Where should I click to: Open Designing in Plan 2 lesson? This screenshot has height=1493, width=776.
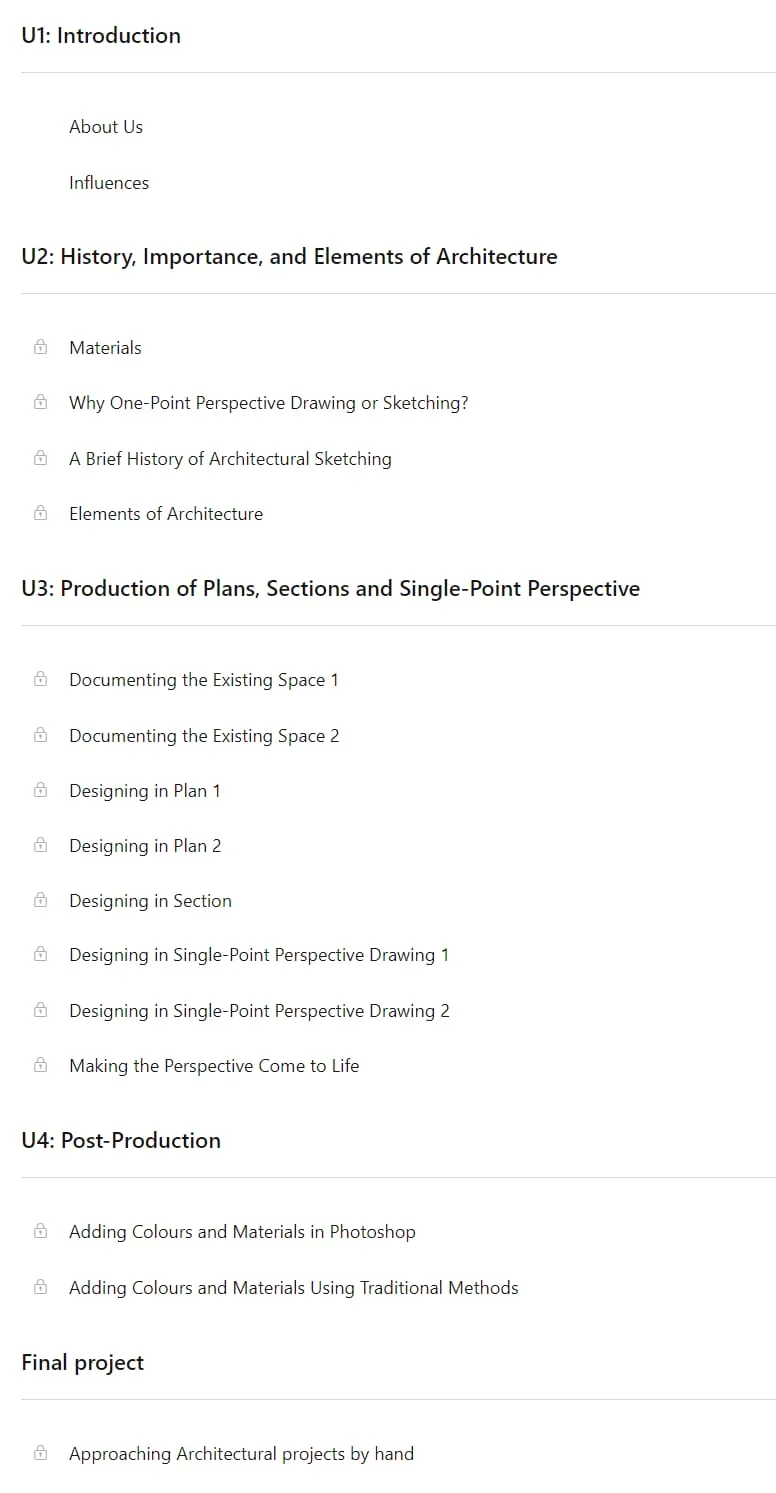(x=145, y=846)
